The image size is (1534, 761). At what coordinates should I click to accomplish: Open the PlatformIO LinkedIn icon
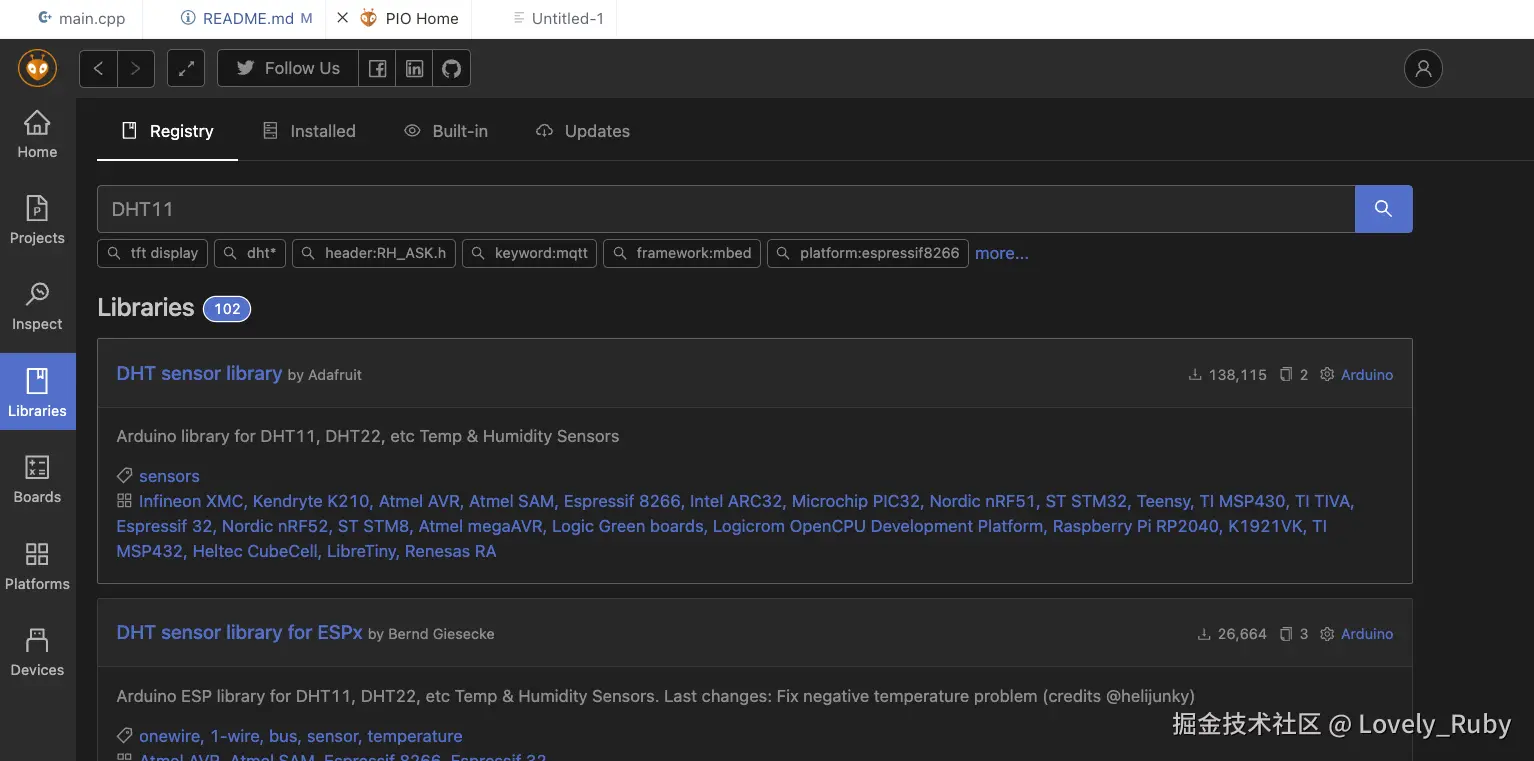414,68
